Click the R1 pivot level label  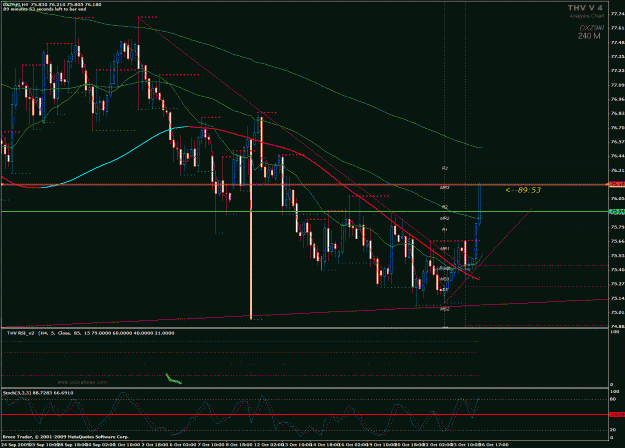pos(444,230)
